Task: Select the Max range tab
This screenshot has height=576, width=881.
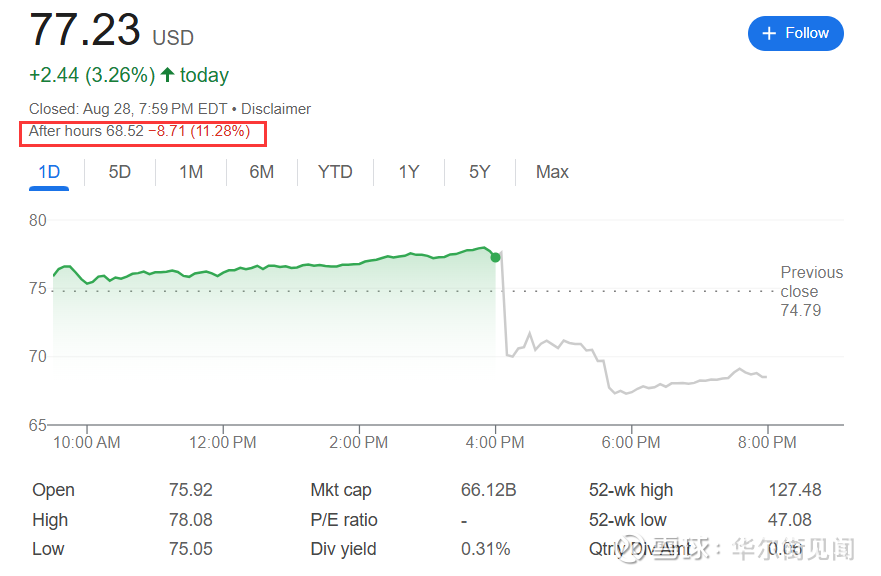Action: coord(552,172)
